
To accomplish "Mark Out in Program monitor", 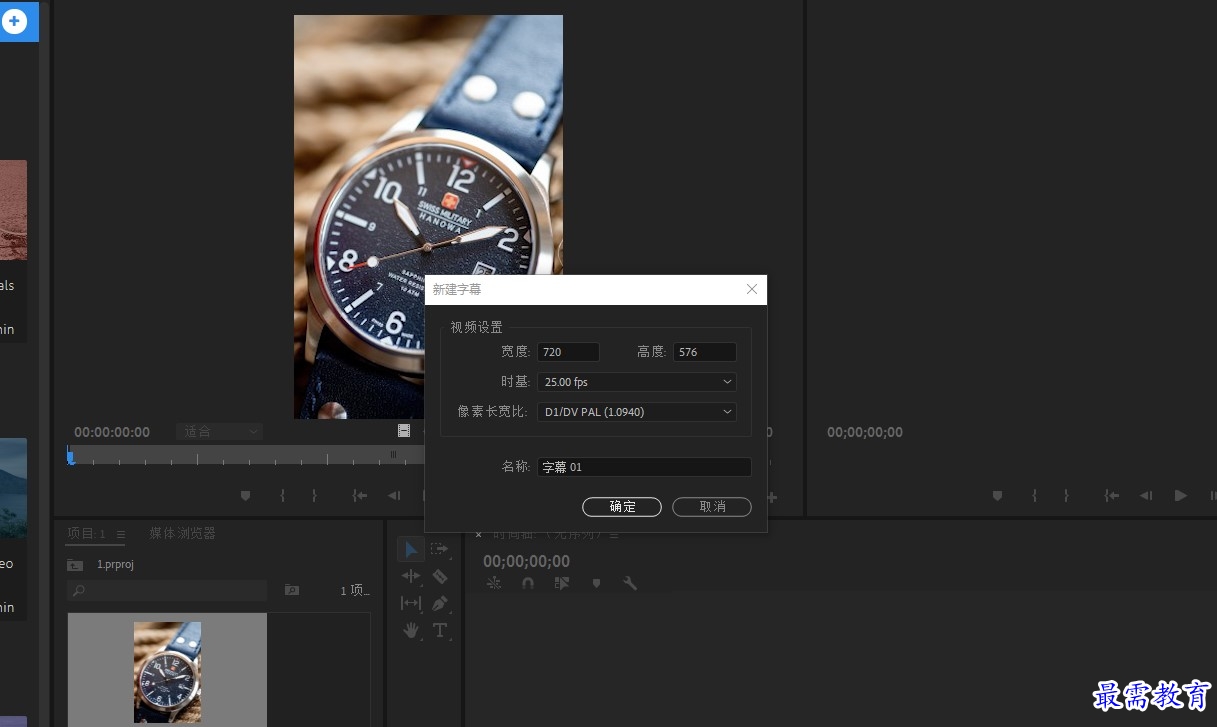I will 1066,496.
